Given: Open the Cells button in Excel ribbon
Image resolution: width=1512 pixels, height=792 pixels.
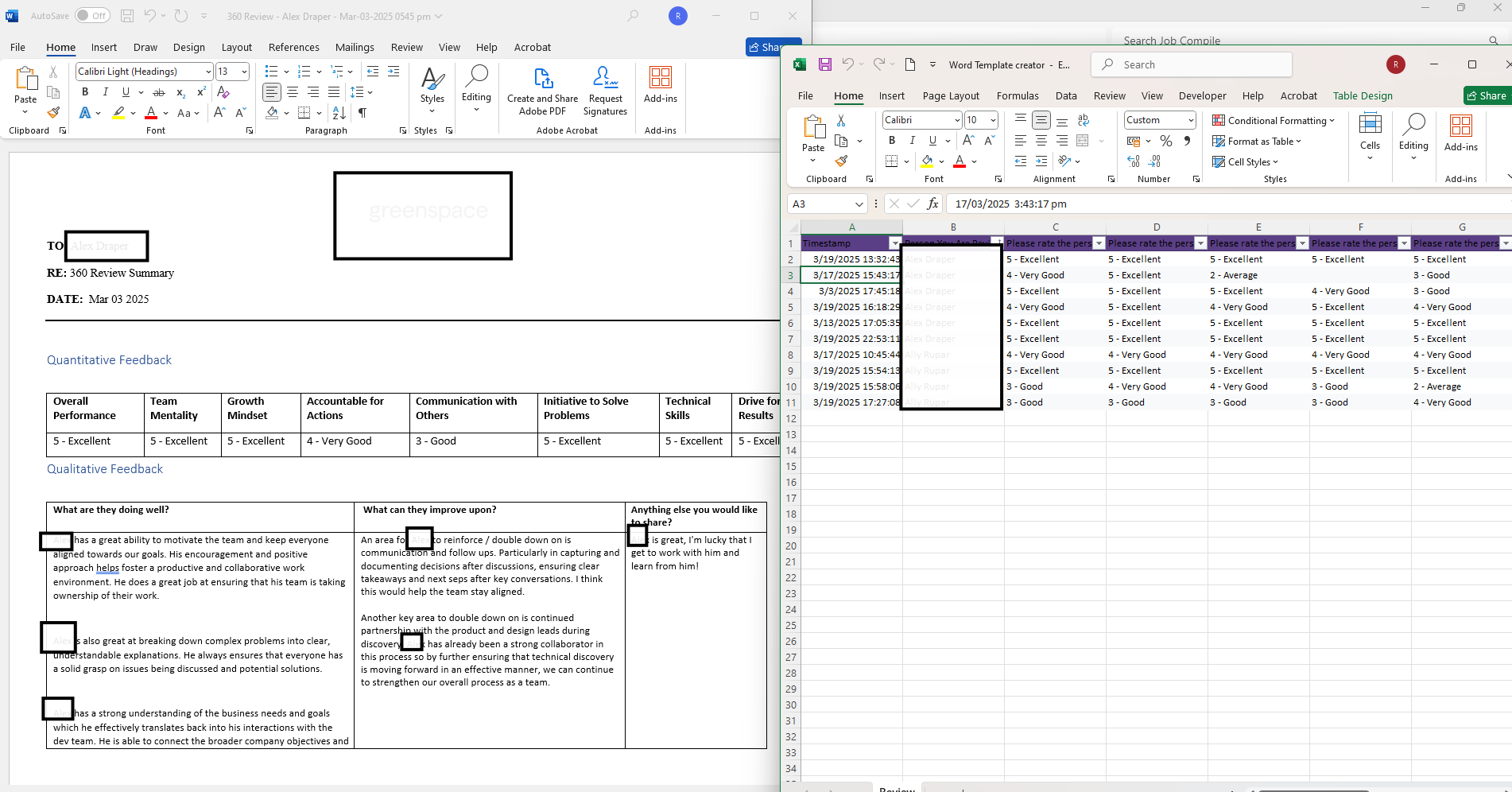Looking at the screenshot, I should [x=1370, y=137].
